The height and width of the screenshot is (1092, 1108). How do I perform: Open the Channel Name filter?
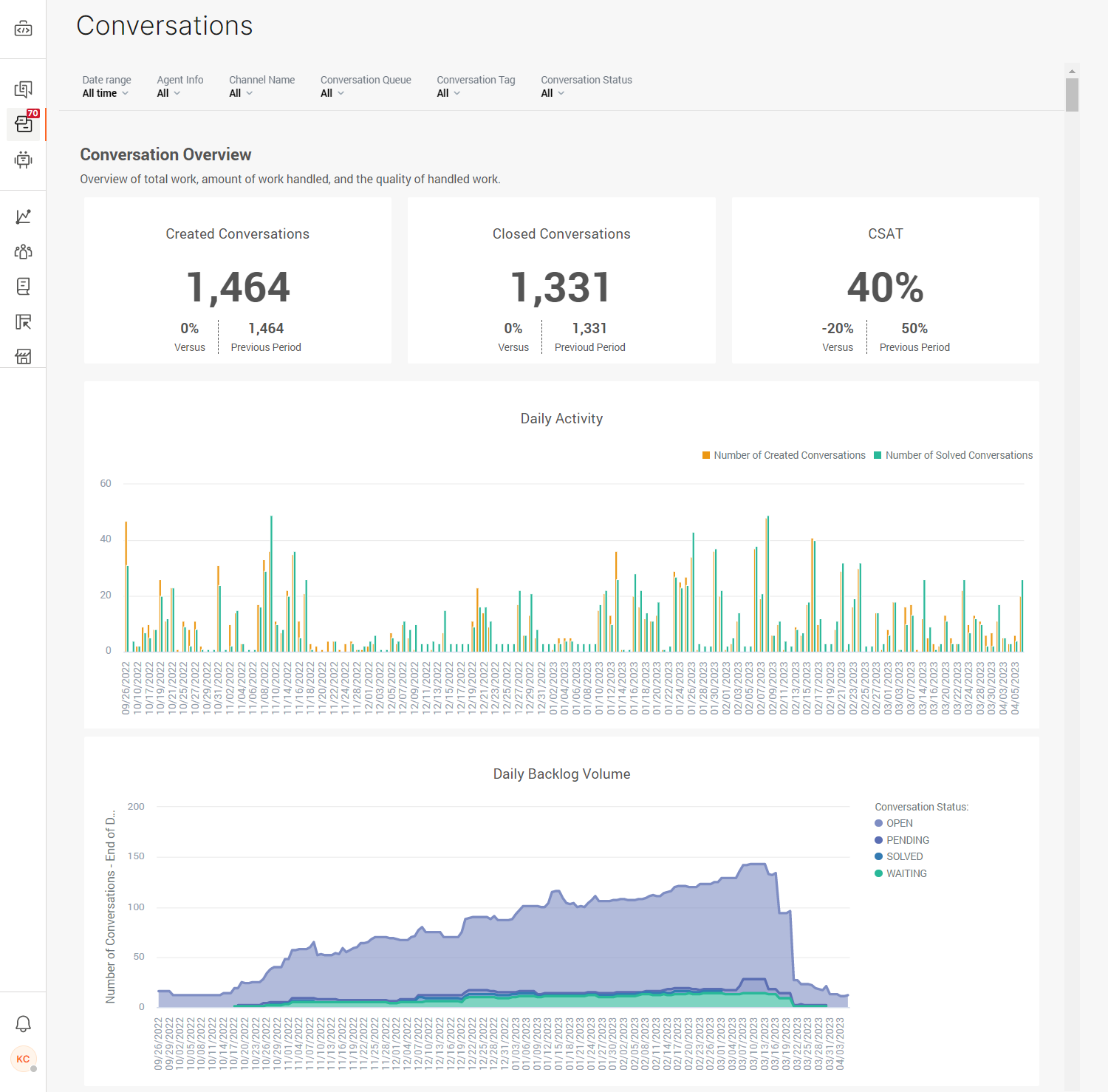240,93
